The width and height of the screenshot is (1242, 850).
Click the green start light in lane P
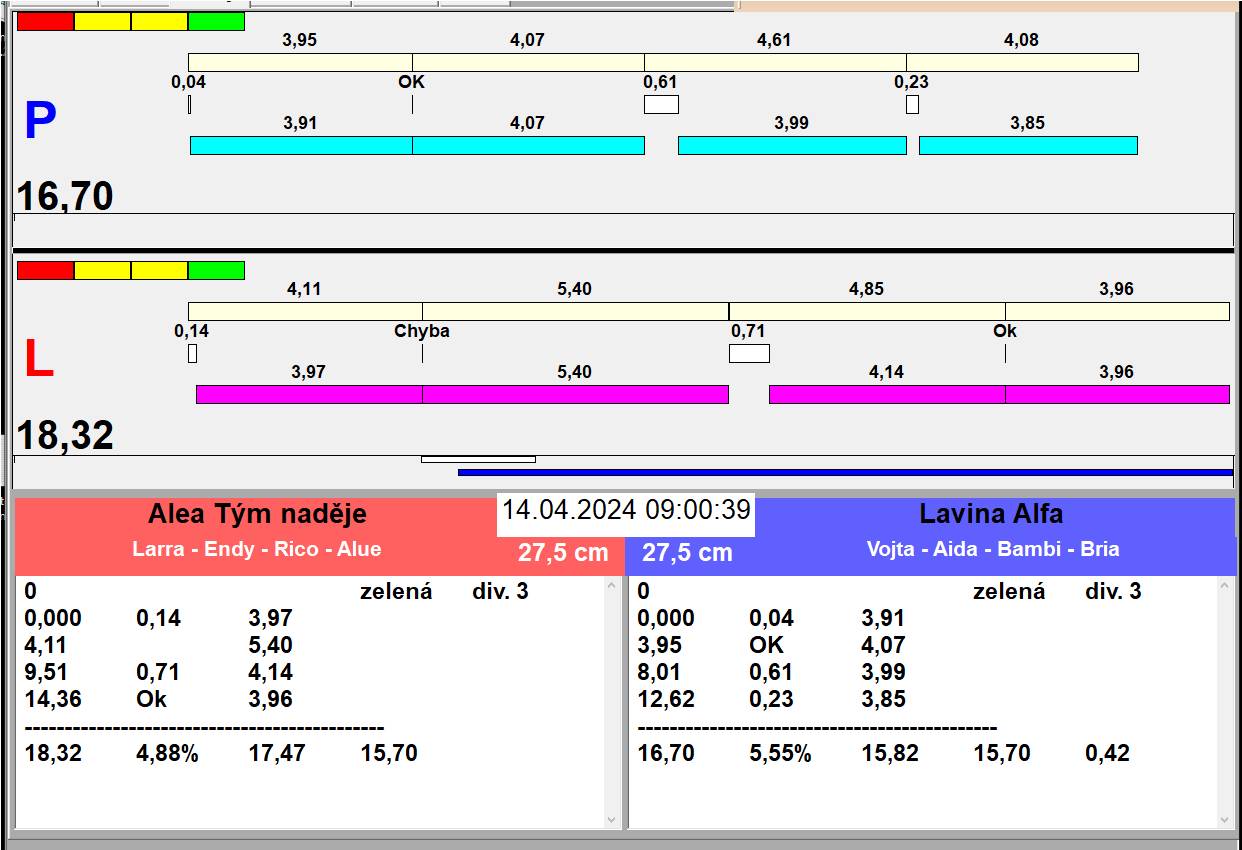pos(216,21)
